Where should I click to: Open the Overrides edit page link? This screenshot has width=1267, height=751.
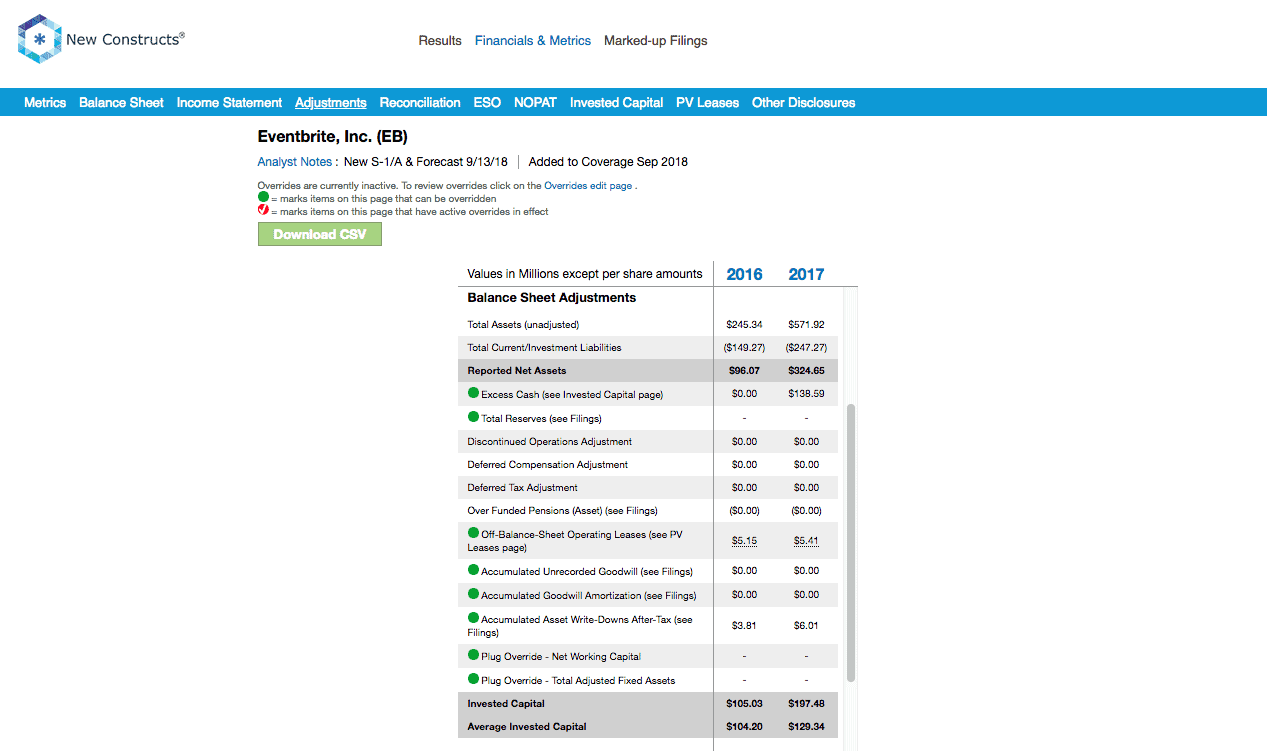coord(588,186)
